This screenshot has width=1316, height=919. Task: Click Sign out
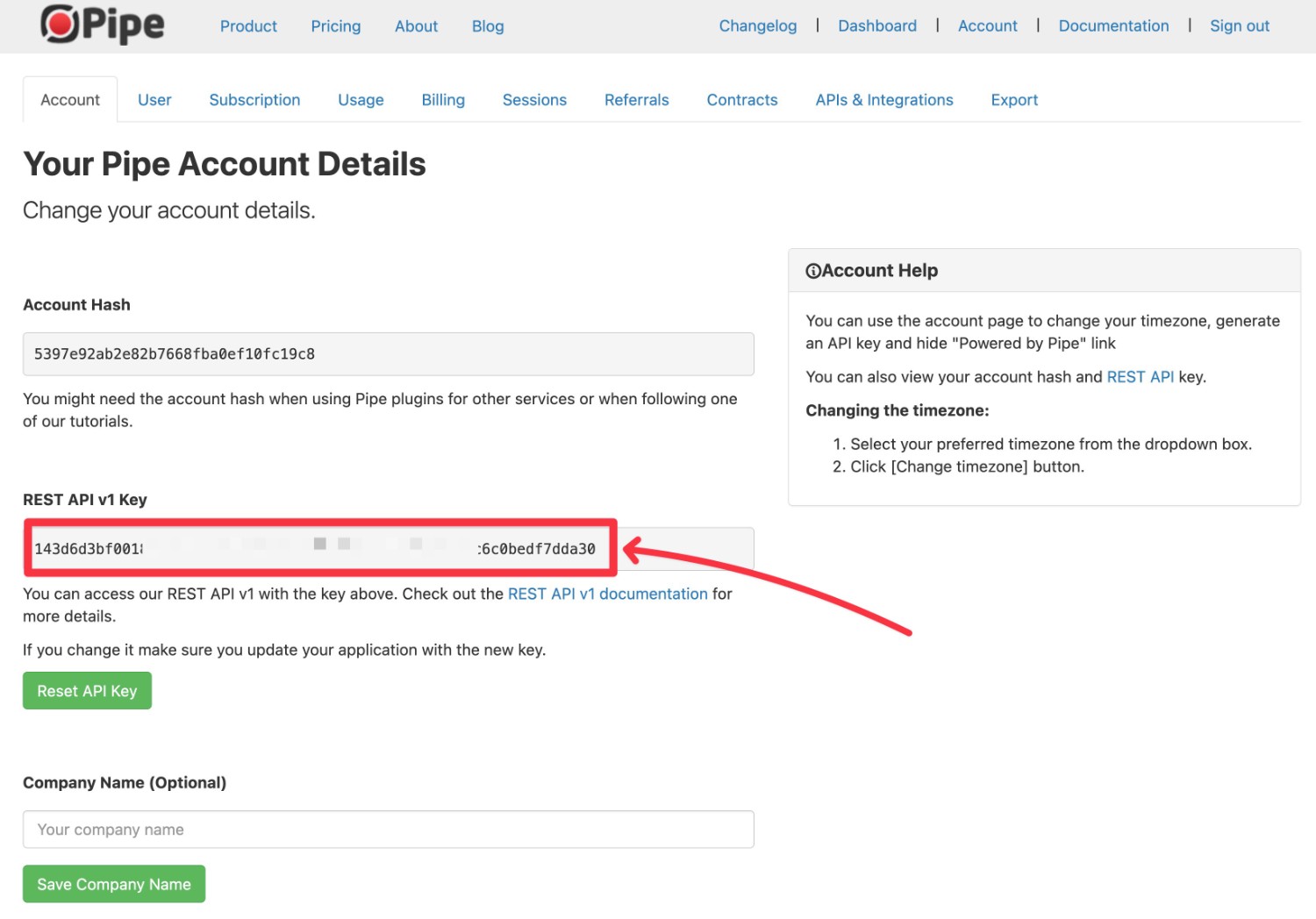(x=1240, y=26)
